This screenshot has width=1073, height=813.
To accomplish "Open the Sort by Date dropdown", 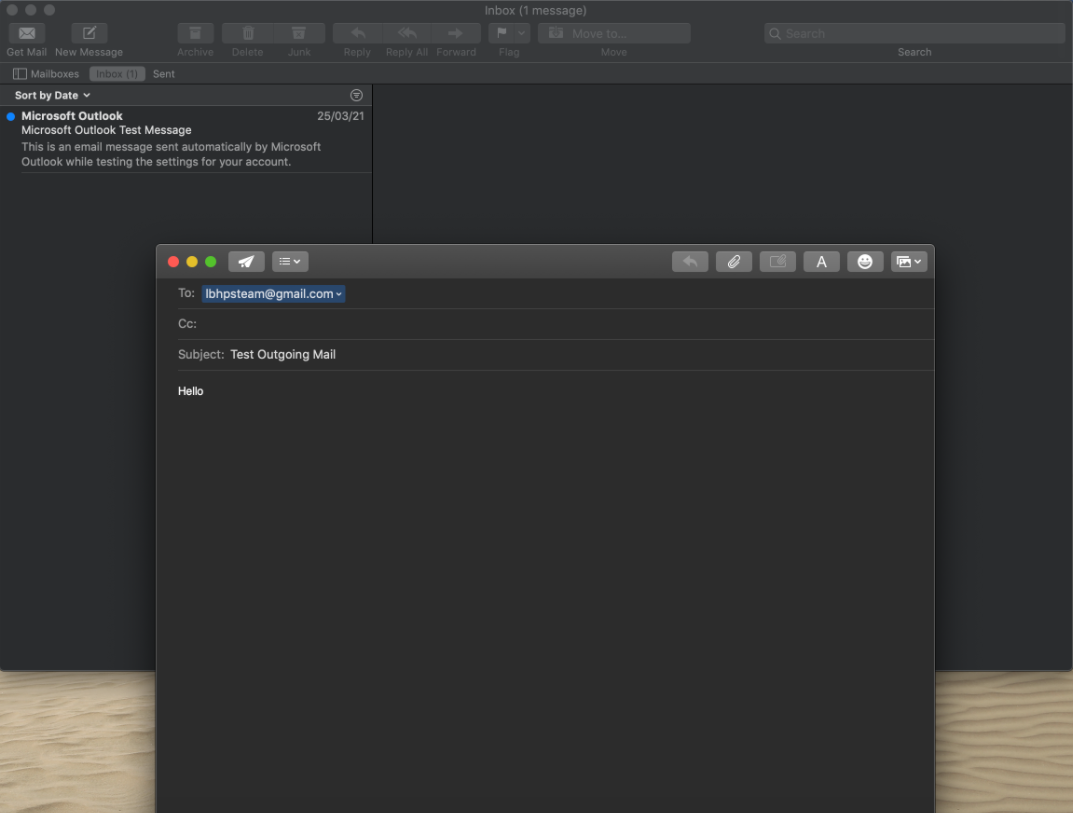I will coord(50,94).
